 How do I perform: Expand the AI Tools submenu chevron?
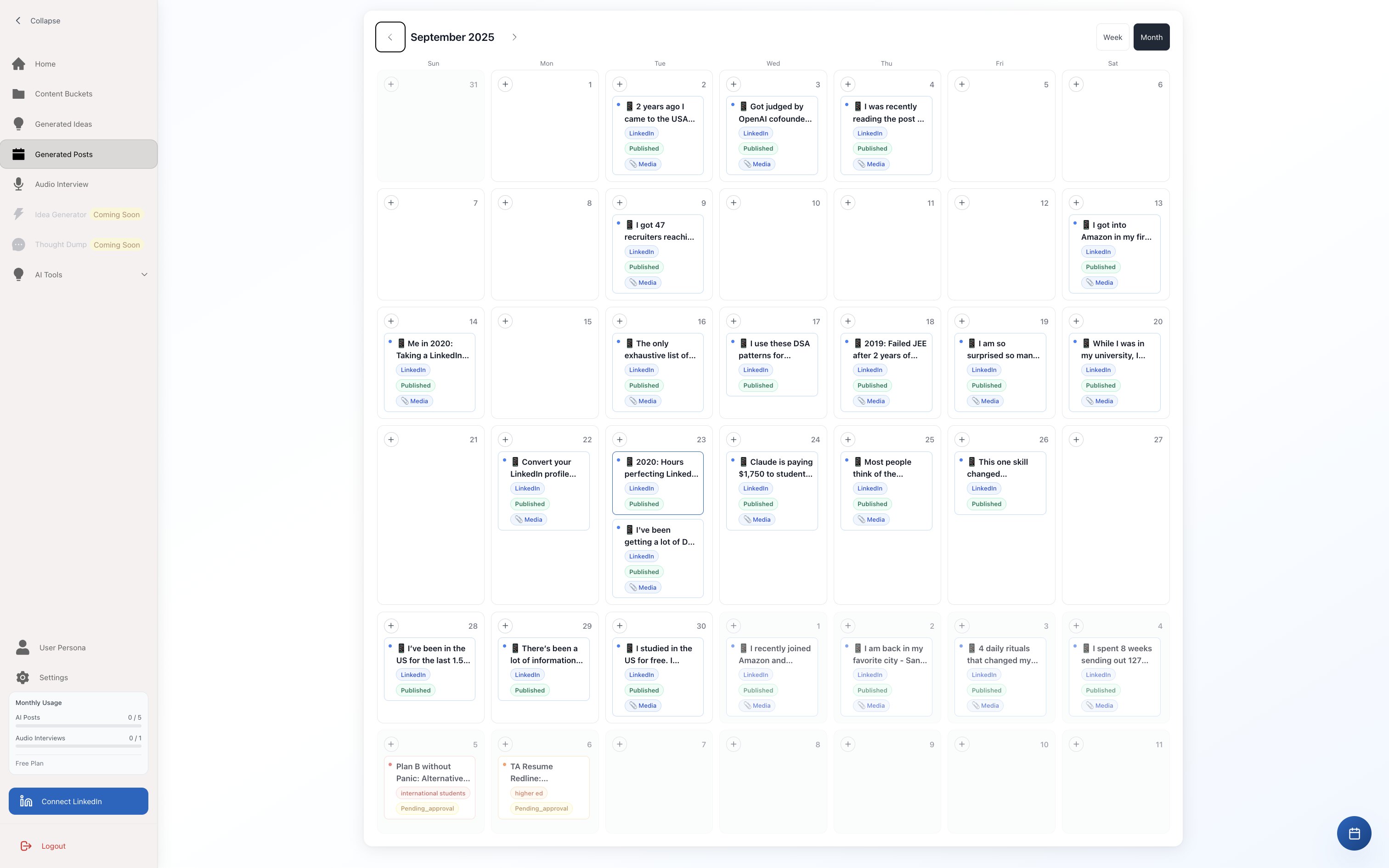point(144,275)
